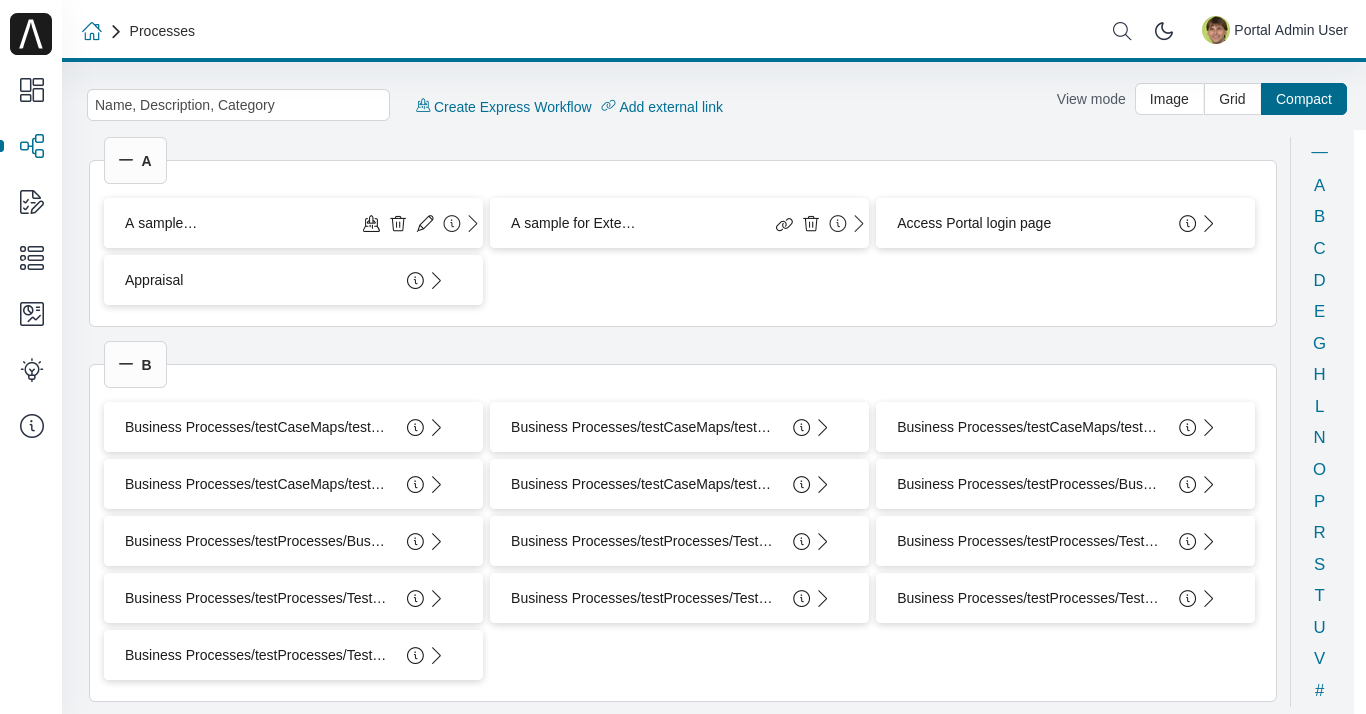Screen dimensions: 1366x714
Task: Edit the A sample process
Action: tap(425, 223)
